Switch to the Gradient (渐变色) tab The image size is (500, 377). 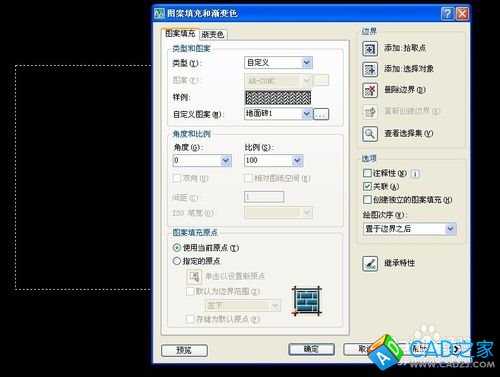[213, 34]
